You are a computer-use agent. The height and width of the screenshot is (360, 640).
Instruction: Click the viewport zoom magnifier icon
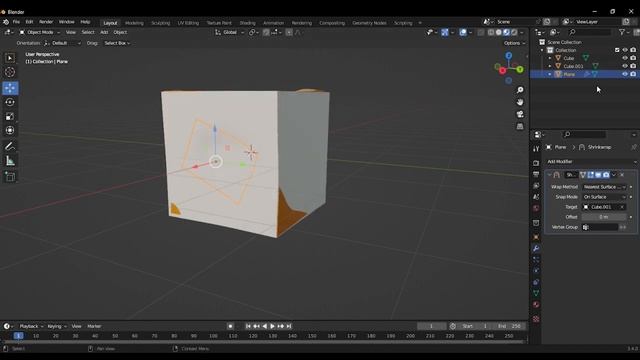click(520, 90)
